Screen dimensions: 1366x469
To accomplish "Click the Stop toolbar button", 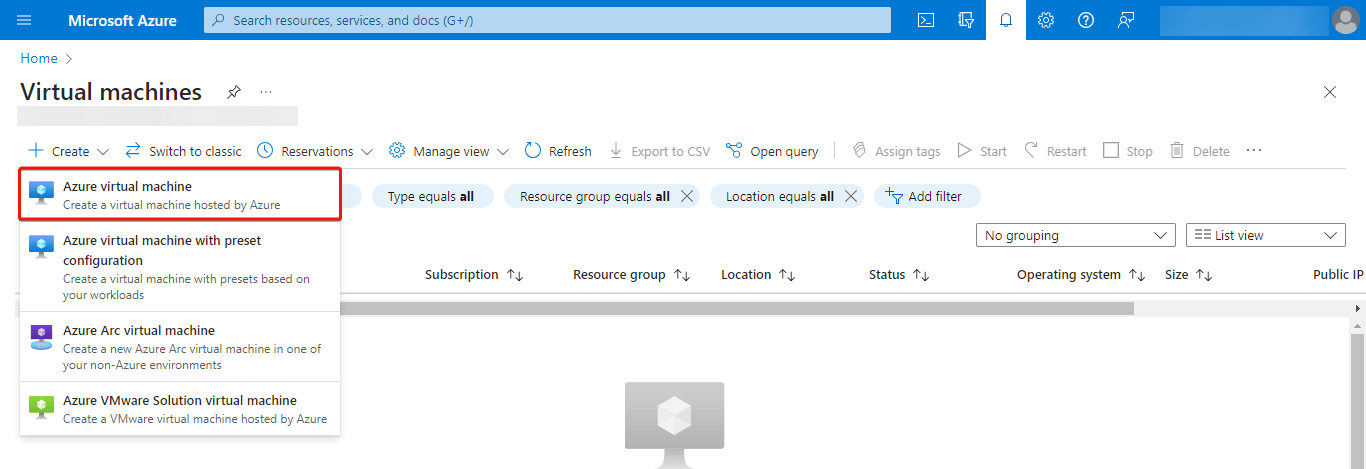I will 1128,151.
